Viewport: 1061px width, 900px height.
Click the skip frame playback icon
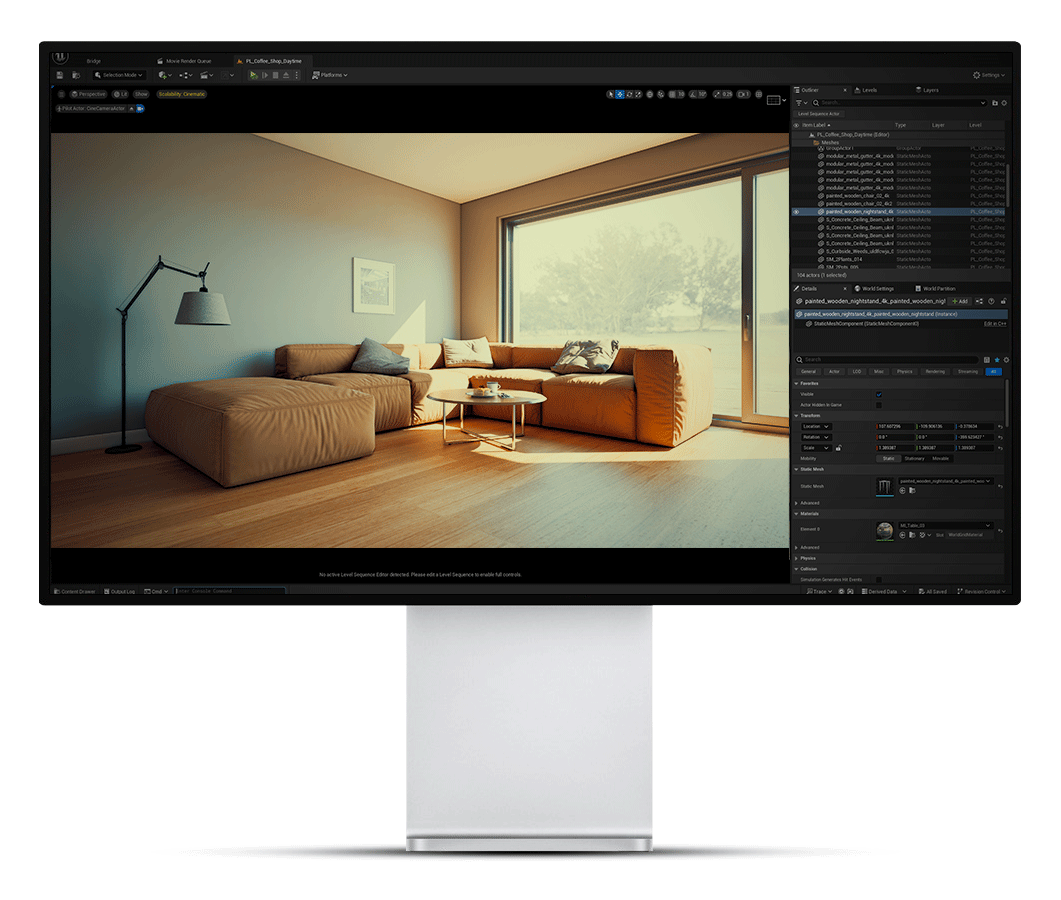(x=265, y=75)
